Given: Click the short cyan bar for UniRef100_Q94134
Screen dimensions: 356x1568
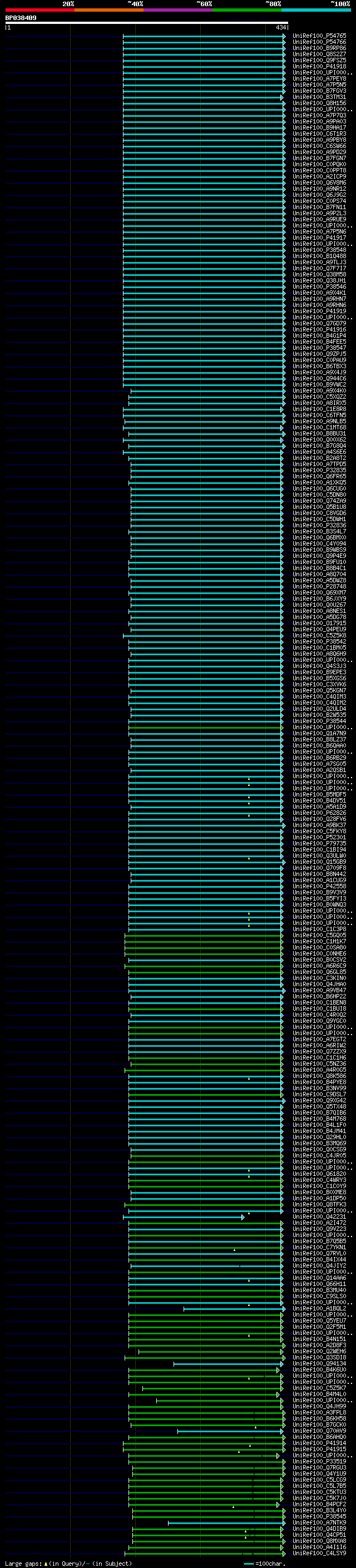Looking at the screenshot, I should click(x=229, y=1364).
